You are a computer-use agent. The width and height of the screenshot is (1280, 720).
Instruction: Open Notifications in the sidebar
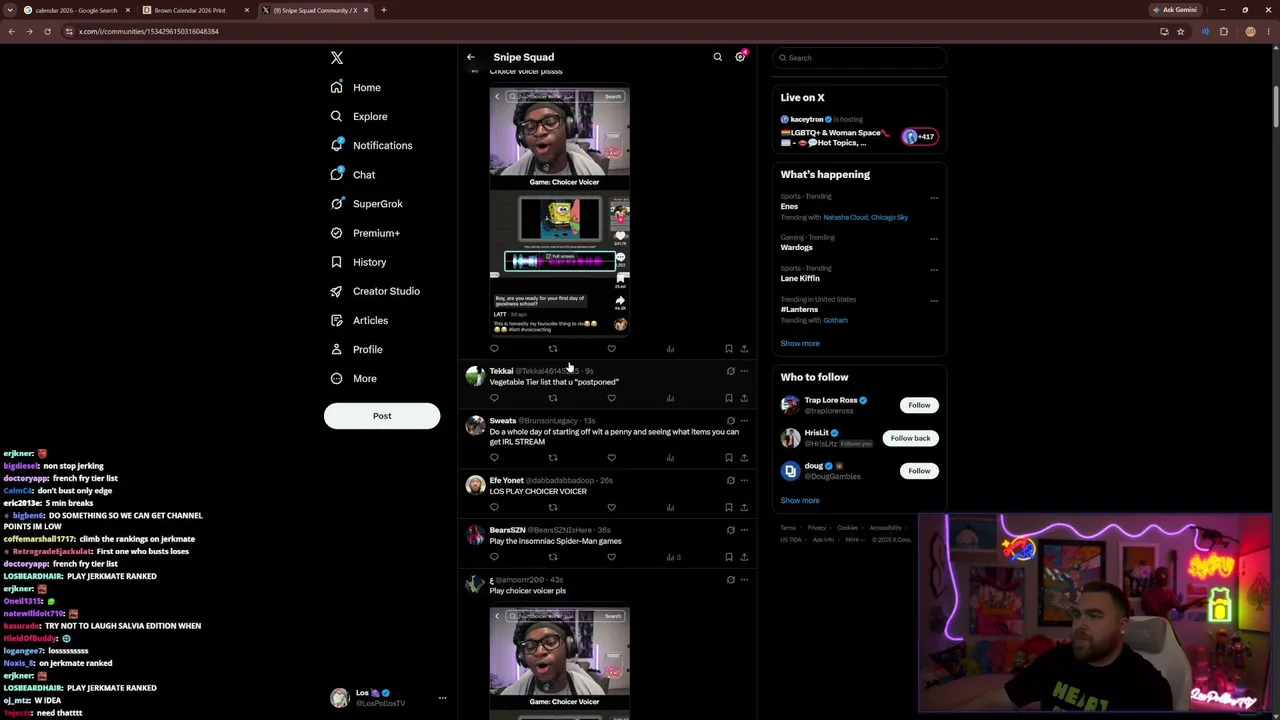[x=371, y=145]
